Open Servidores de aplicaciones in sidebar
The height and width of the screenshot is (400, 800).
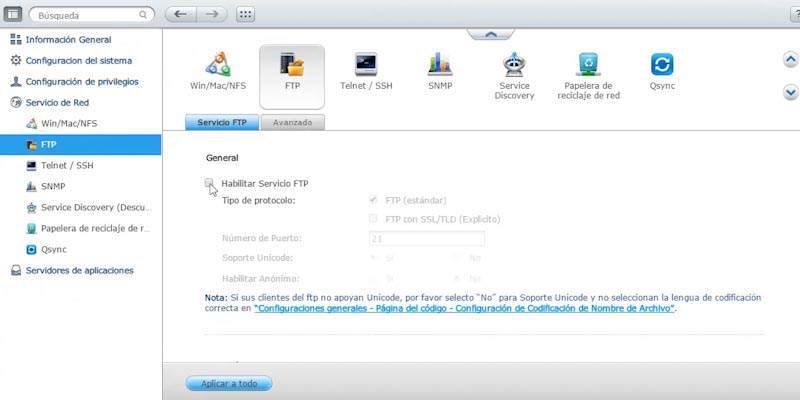click(x=80, y=270)
